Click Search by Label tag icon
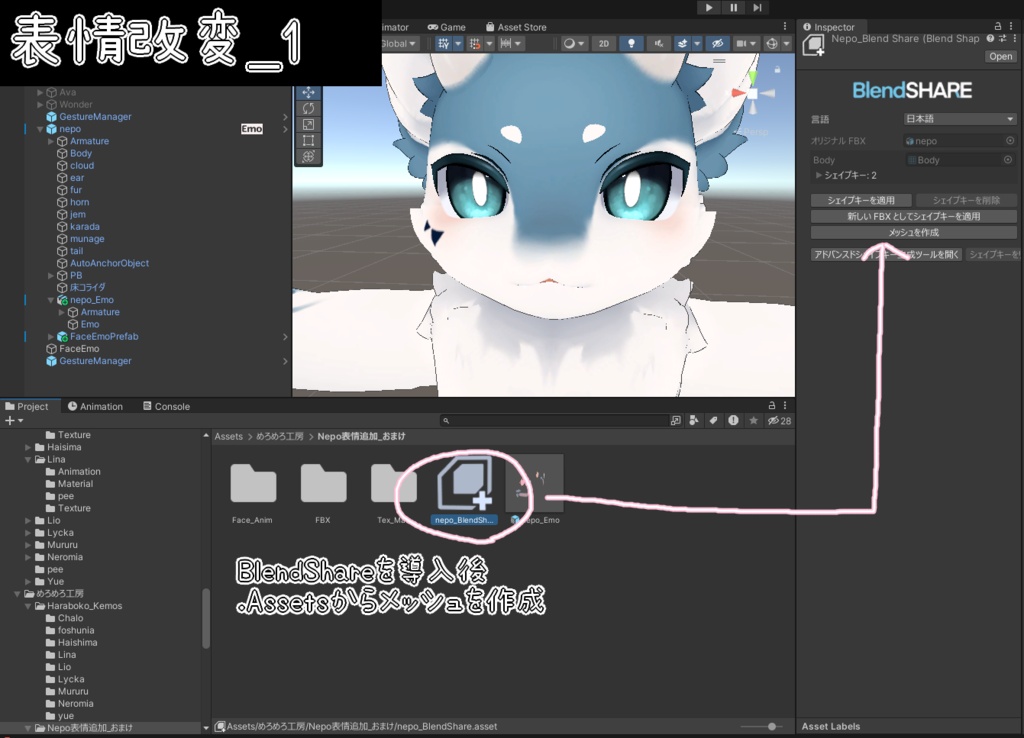1024x738 pixels. coord(713,421)
